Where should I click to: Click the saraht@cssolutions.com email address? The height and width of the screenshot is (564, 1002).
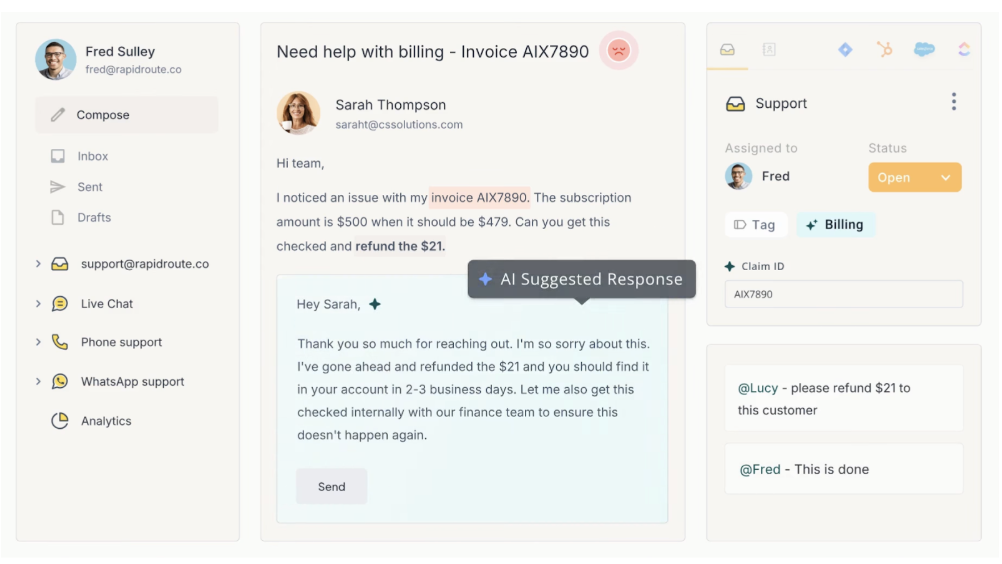[399, 125]
